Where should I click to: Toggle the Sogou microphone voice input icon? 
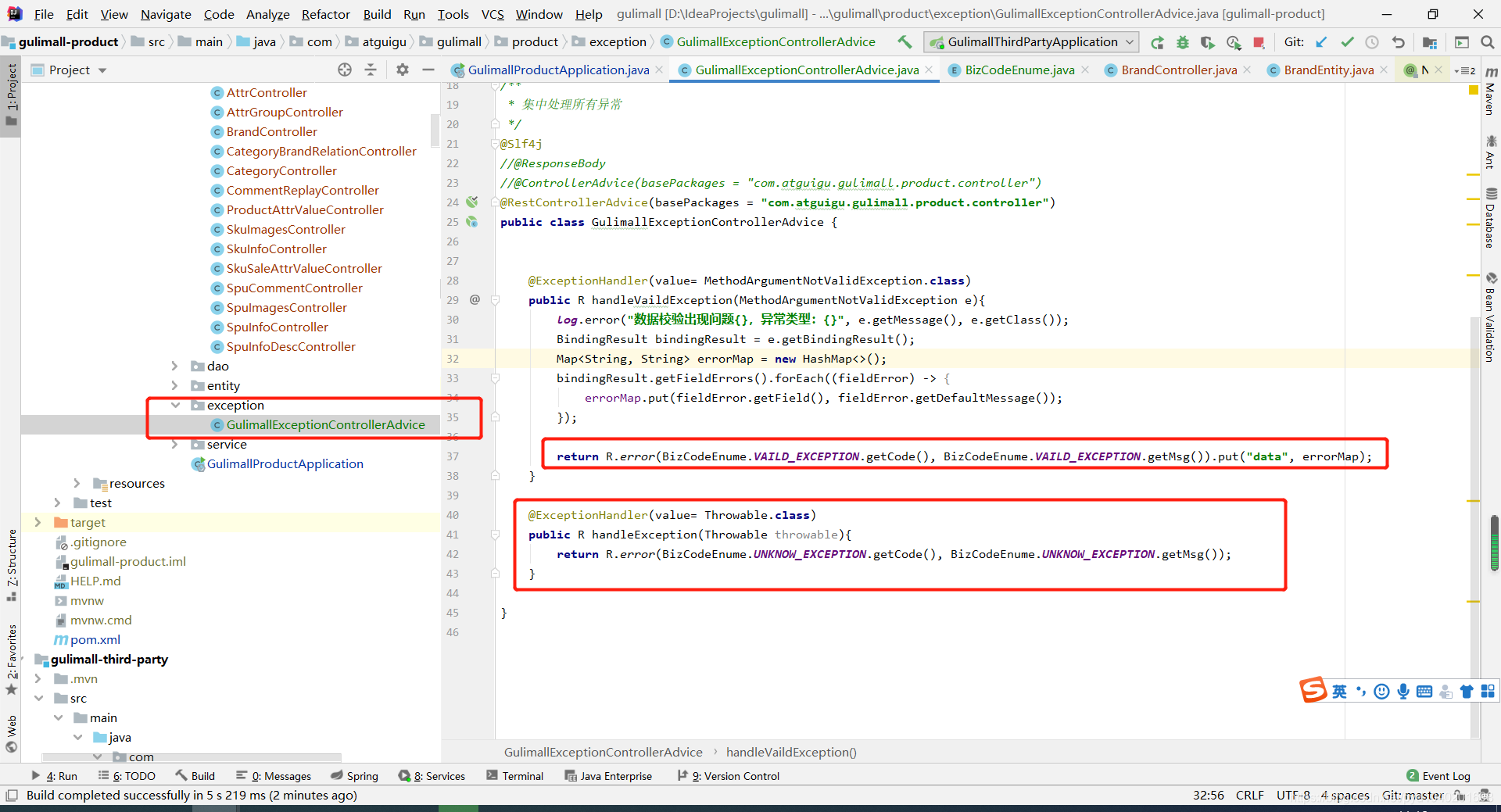(x=1403, y=691)
